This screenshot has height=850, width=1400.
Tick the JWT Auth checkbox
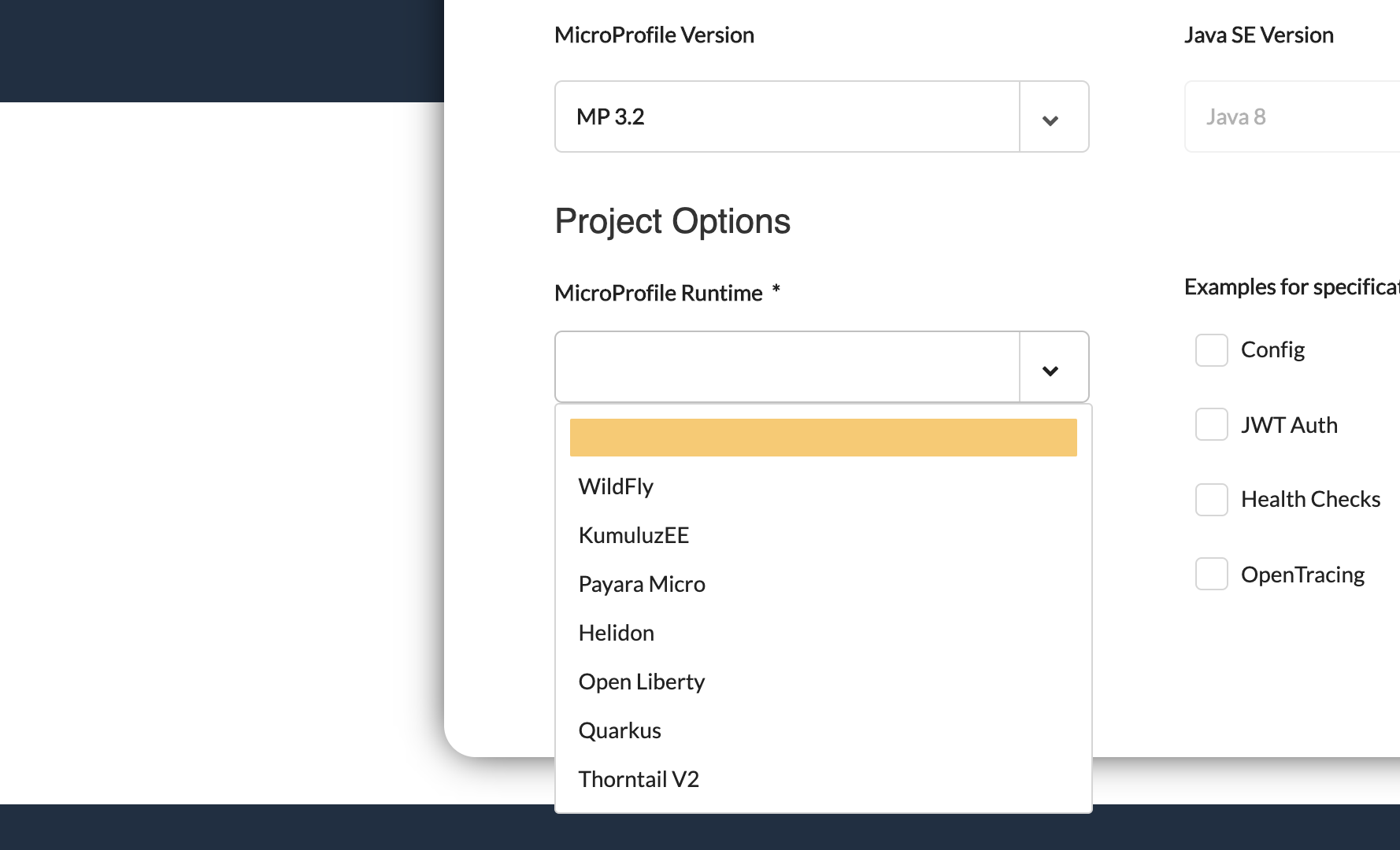coord(1212,424)
